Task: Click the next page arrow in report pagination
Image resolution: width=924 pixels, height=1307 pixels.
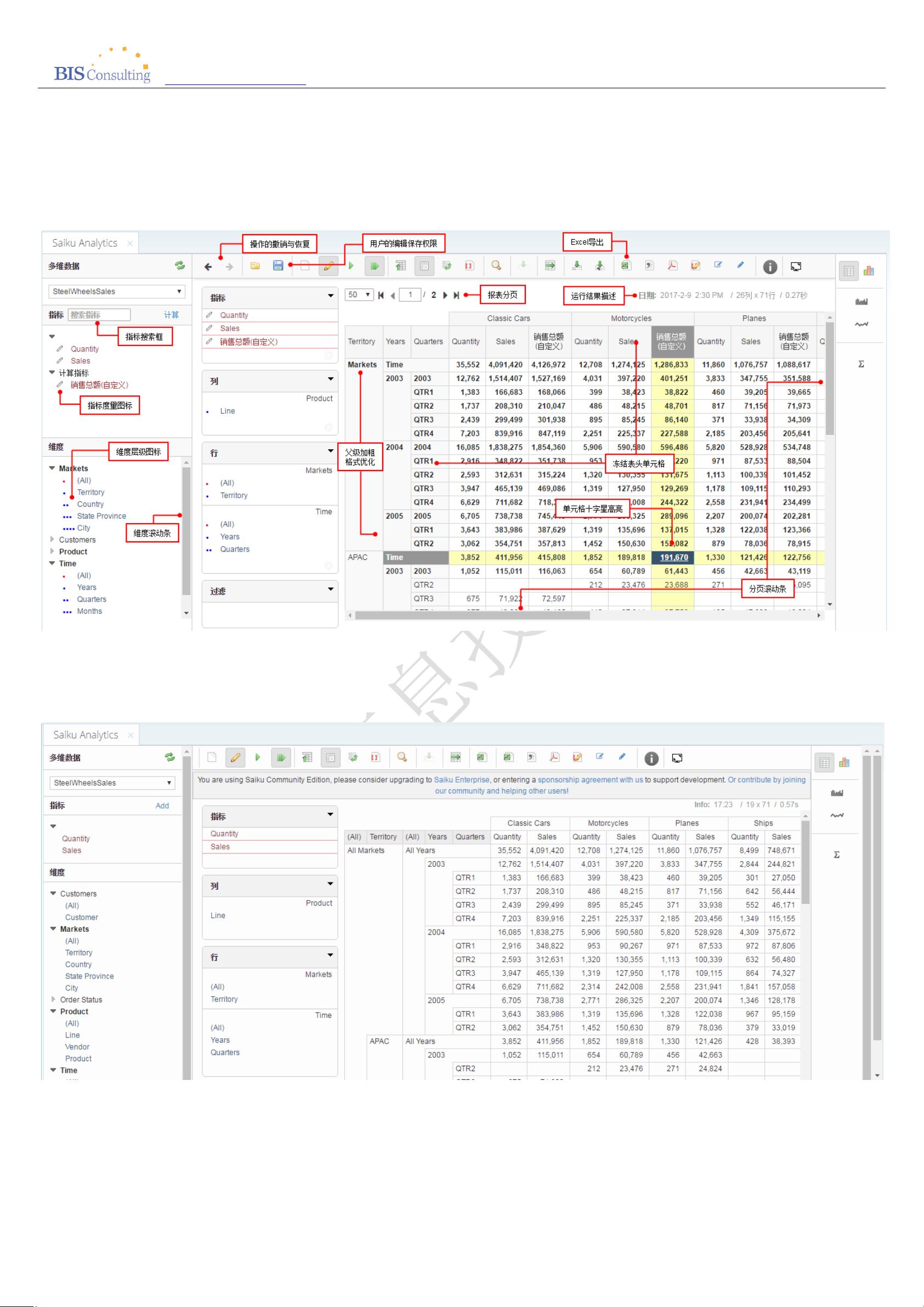Action: coord(445,295)
